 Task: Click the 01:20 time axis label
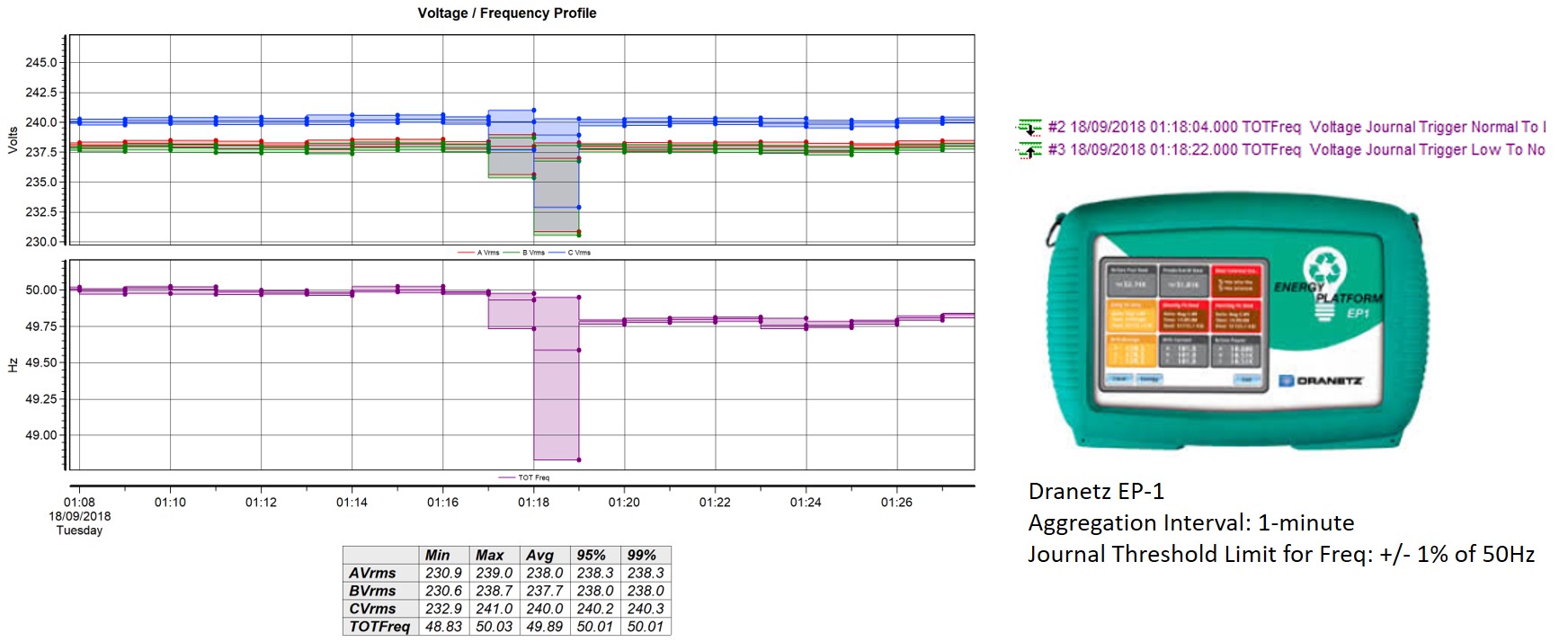(x=624, y=502)
